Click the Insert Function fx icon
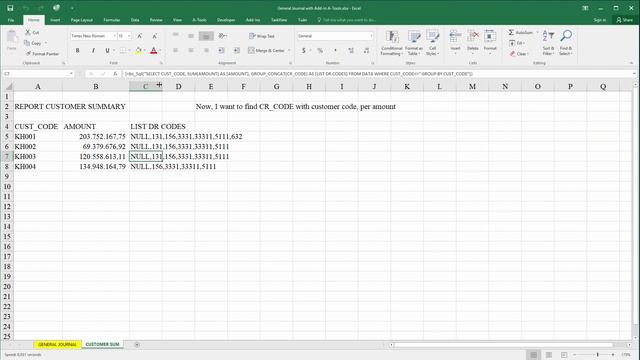 [116, 74]
